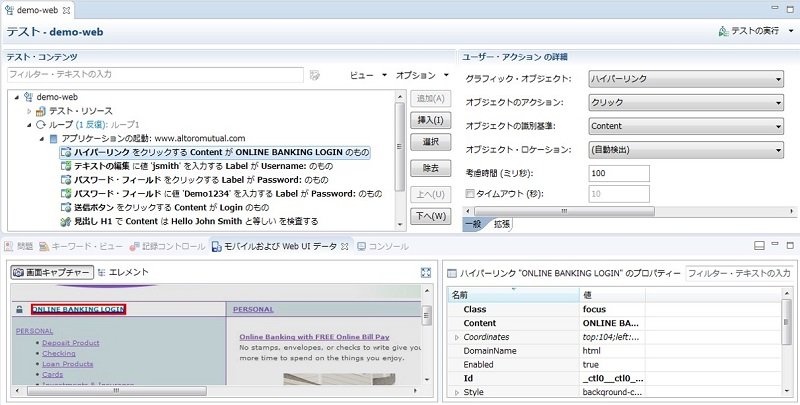Click the 名前 column header
800x405 pixels.
pyautogui.click(x=514, y=295)
